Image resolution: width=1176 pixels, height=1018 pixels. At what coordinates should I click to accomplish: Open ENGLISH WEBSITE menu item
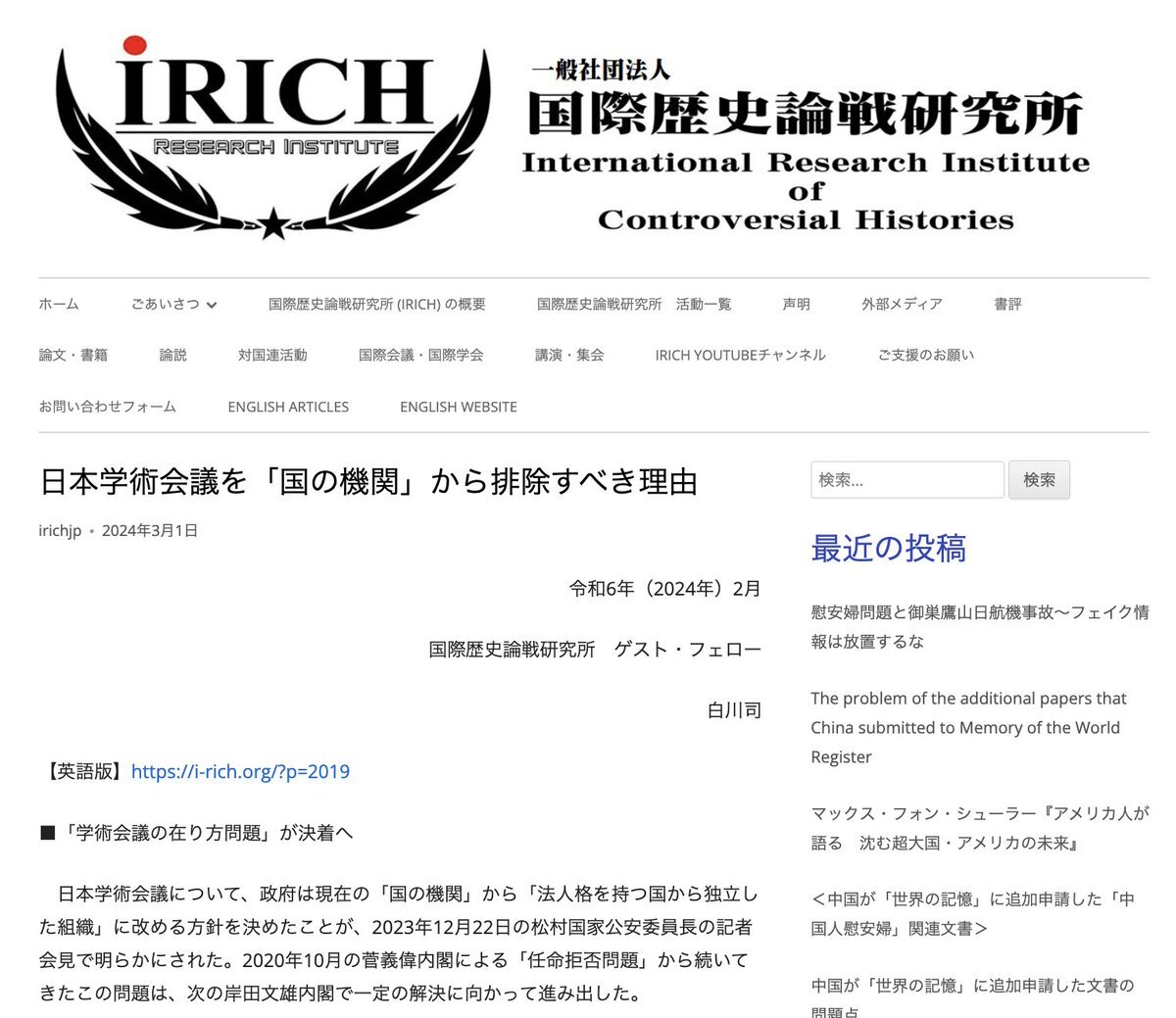tap(459, 407)
